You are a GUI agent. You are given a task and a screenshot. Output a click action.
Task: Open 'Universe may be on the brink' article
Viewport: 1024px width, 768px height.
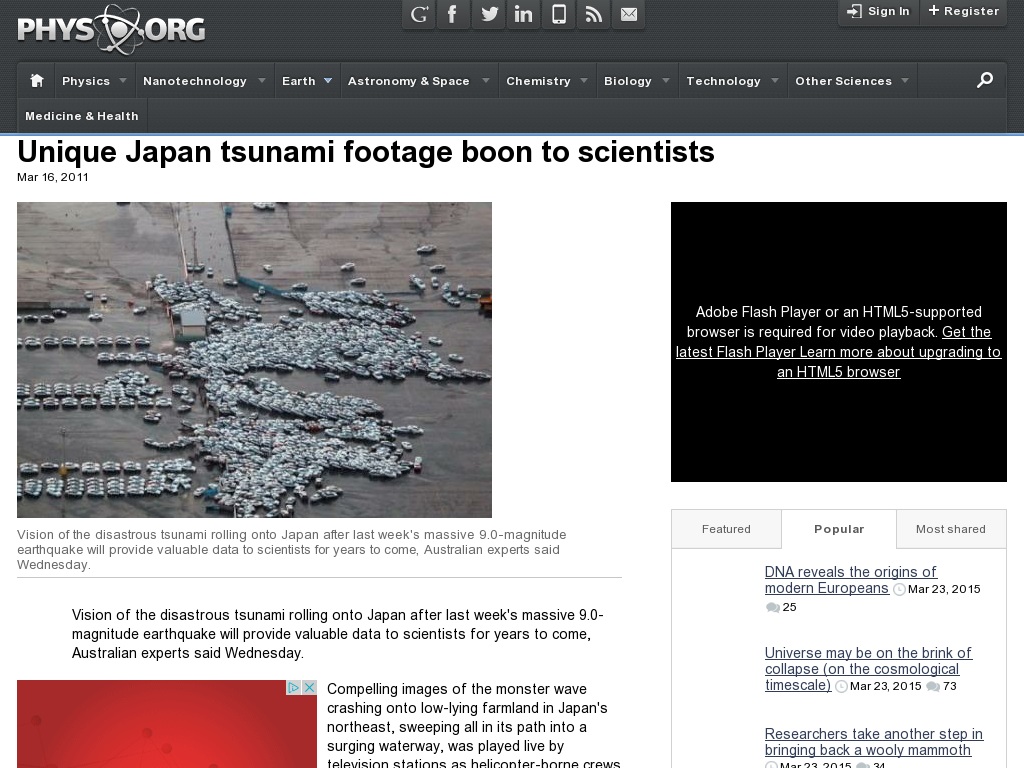tap(868, 669)
